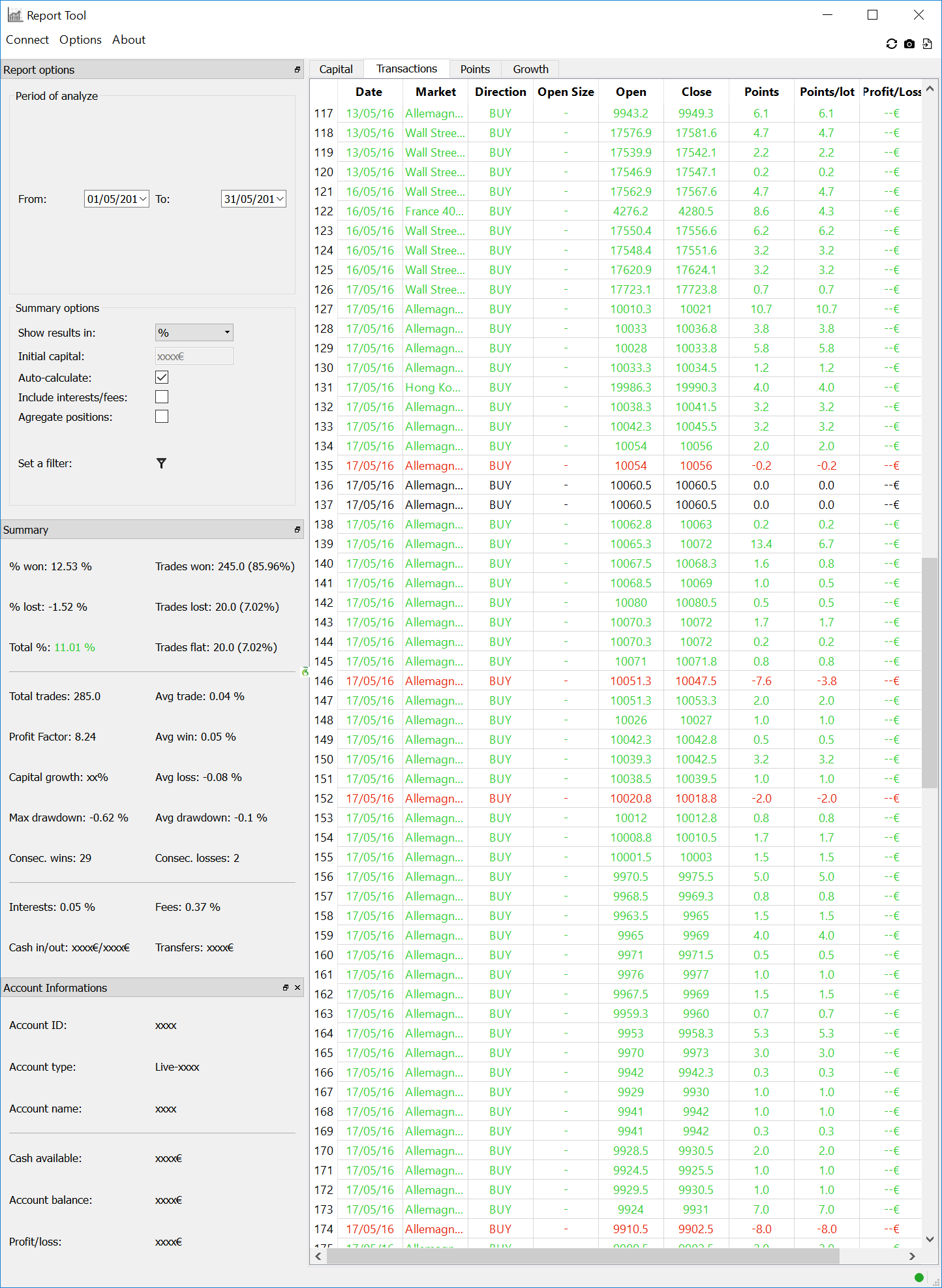This screenshot has width=942, height=1288.
Task: Select the Hong Ko... market cell in row 131
Action: pyautogui.click(x=435, y=388)
